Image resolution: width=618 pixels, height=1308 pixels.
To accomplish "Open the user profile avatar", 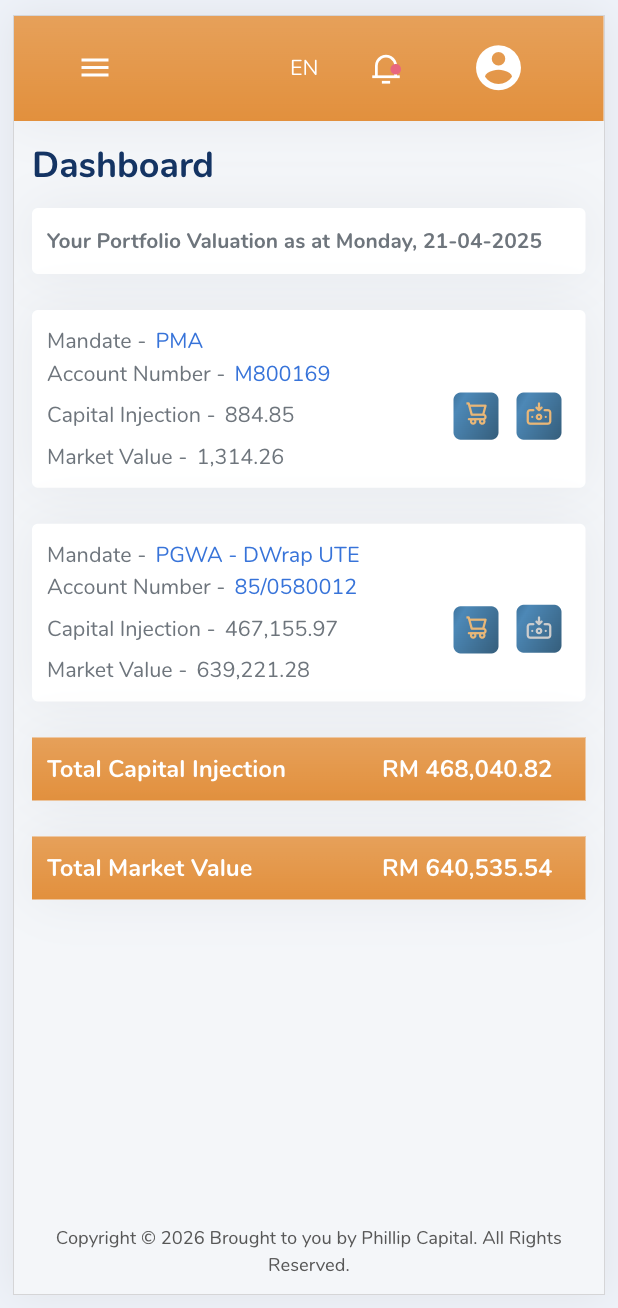I will (498, 68).
